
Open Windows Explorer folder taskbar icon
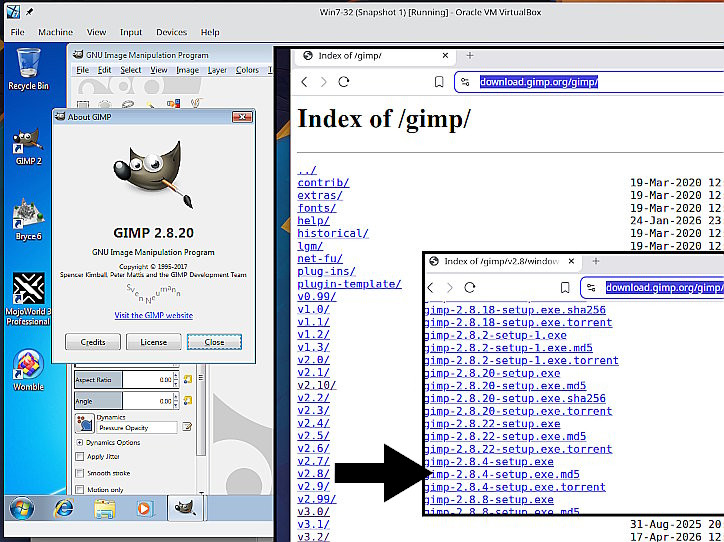(104, 509)
